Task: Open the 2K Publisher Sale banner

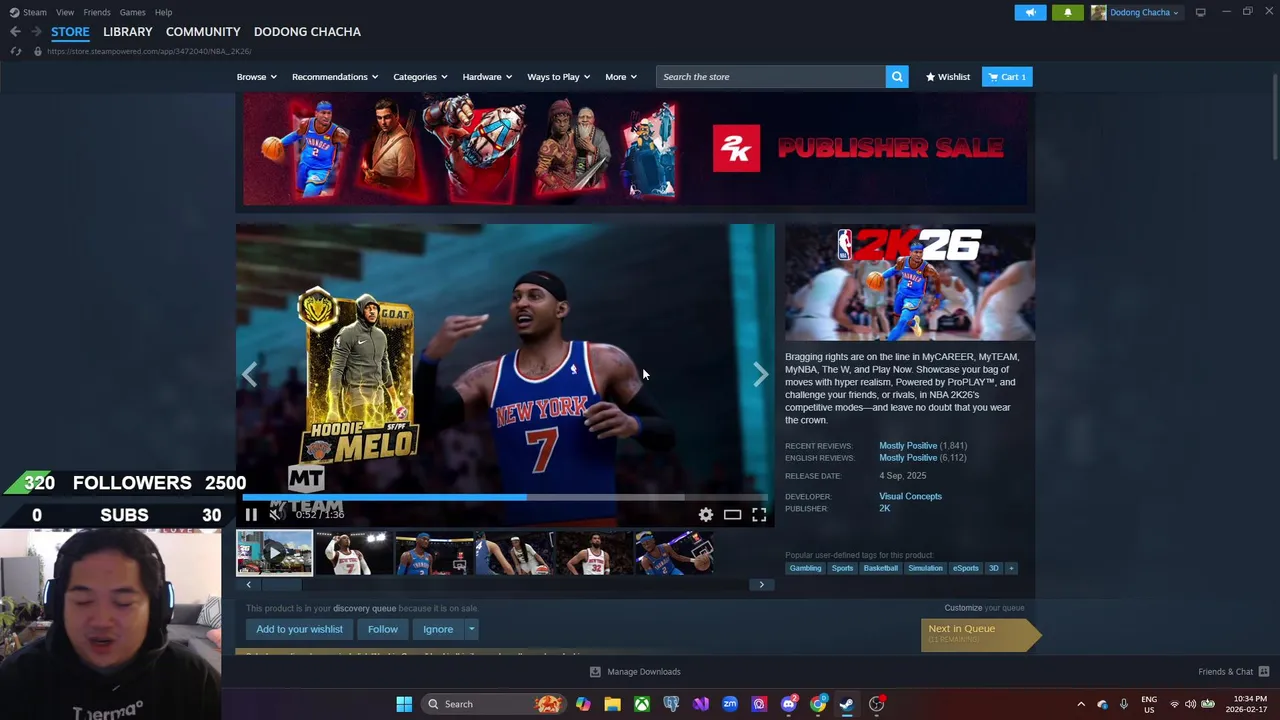Action: (635, 149)
